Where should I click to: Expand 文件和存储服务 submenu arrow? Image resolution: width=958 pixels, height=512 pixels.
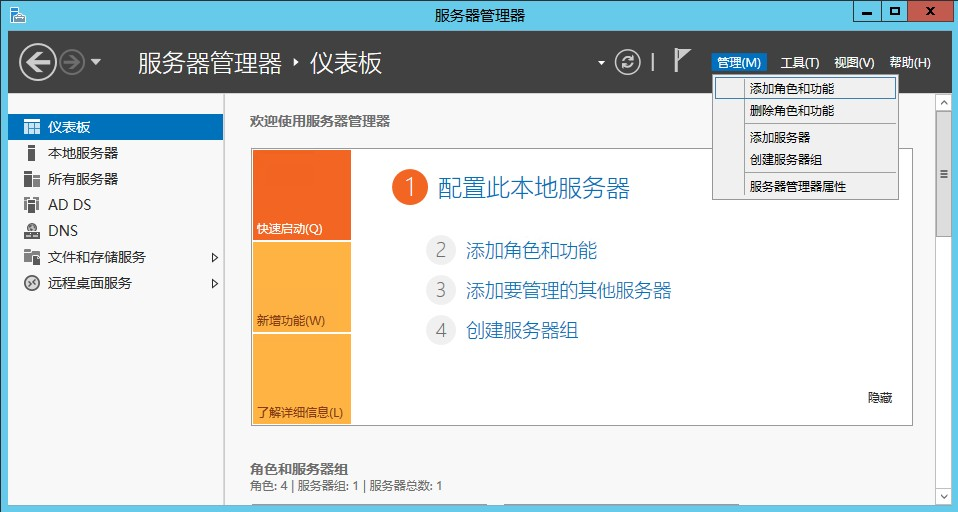[214, 257]
